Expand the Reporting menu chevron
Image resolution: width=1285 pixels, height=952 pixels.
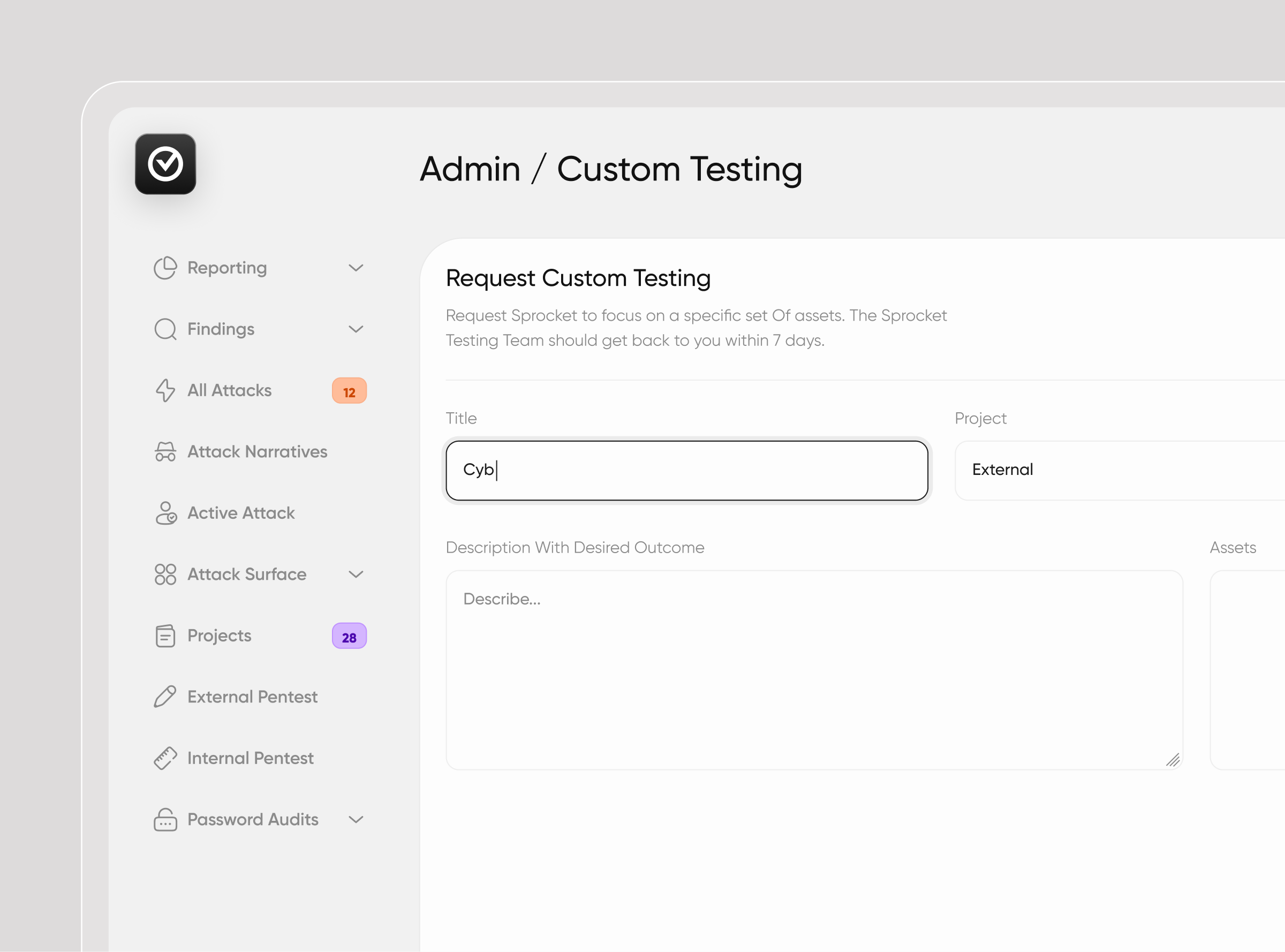click(x=356, y=268)
